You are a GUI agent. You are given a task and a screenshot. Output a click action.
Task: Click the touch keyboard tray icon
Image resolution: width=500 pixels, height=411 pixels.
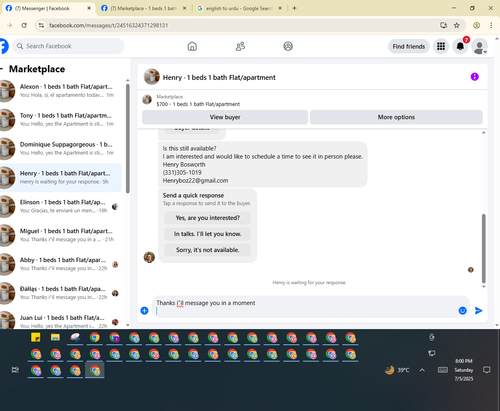(443, 370)
